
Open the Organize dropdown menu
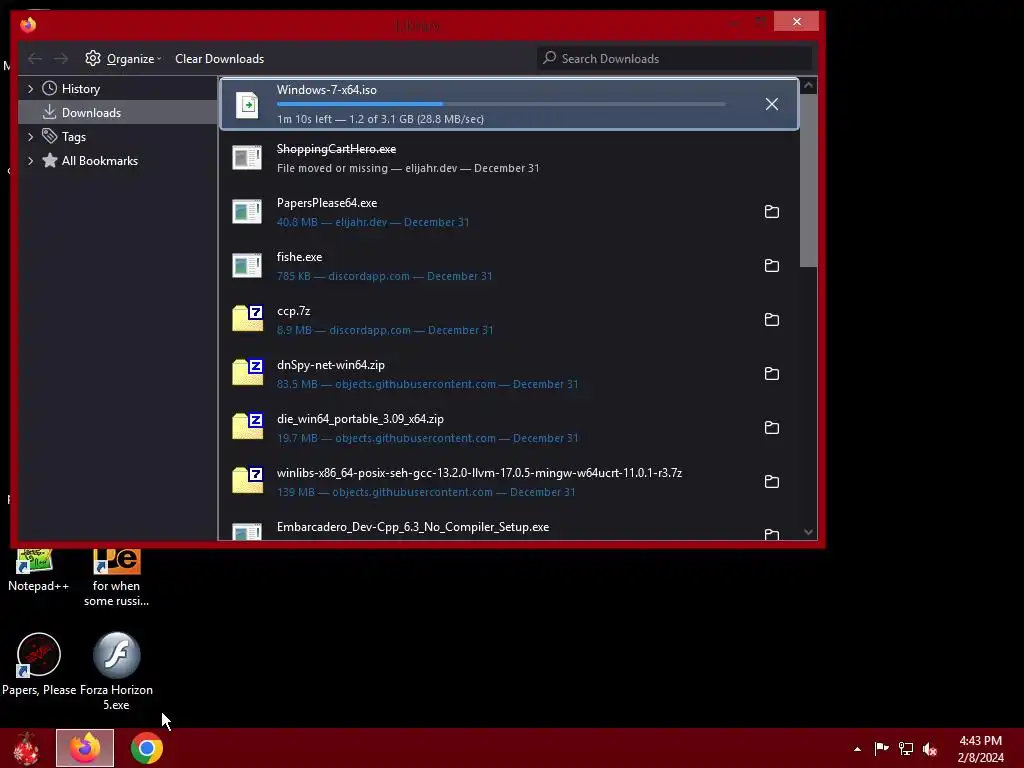click(123, 59)
